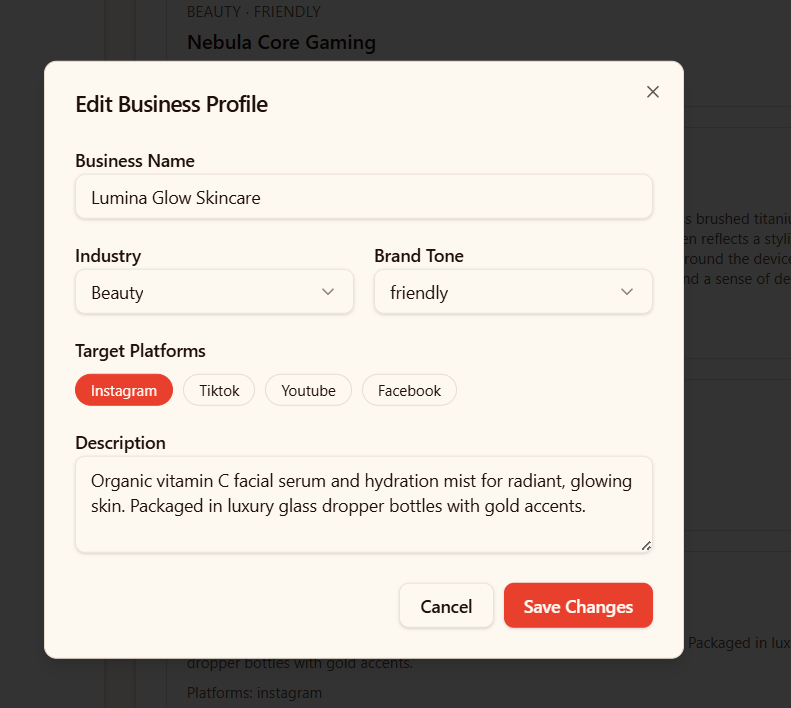791x708 pixels.
Task: Open the Industry dropdown showing Beauty
Action: (214, 292)
